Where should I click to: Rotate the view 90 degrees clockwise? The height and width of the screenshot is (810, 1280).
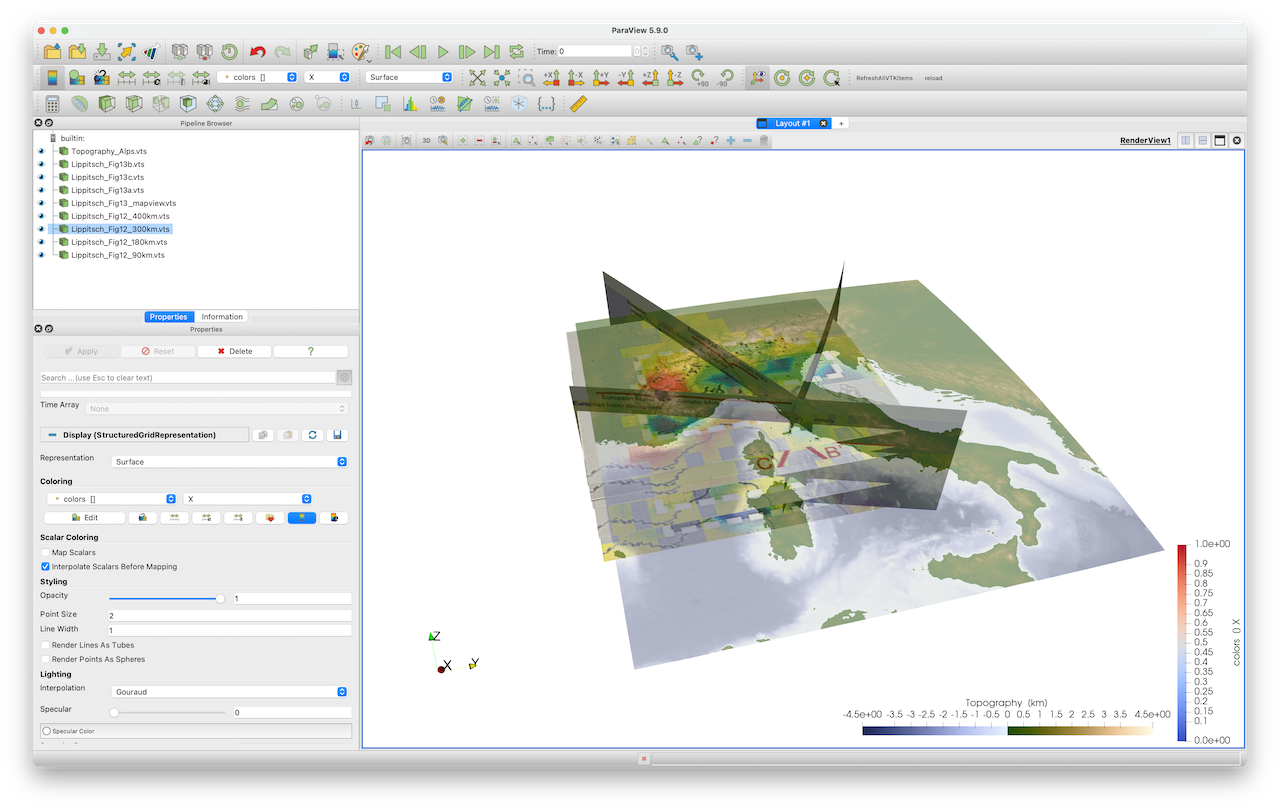click(698, 77)
